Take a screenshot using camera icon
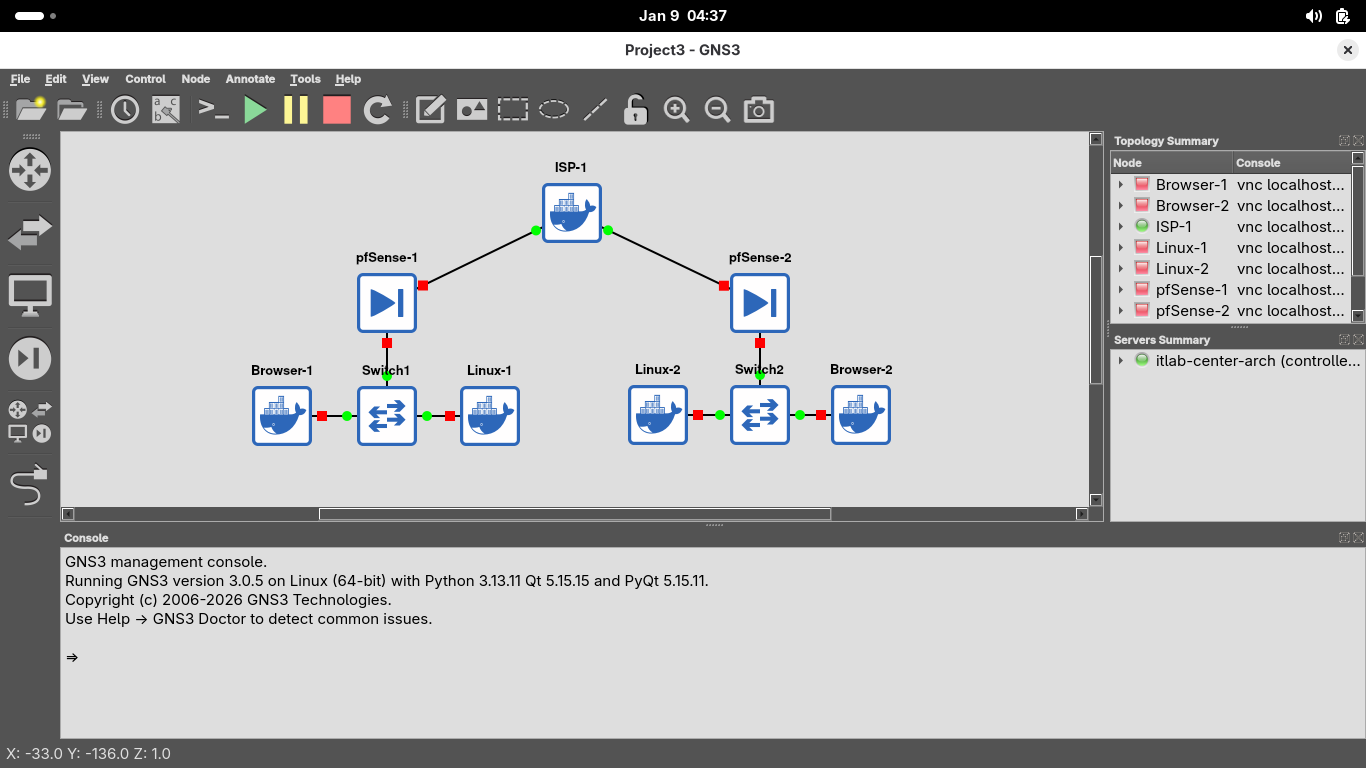The width and height of the screenshot is (1366, 768). [759, 110]
